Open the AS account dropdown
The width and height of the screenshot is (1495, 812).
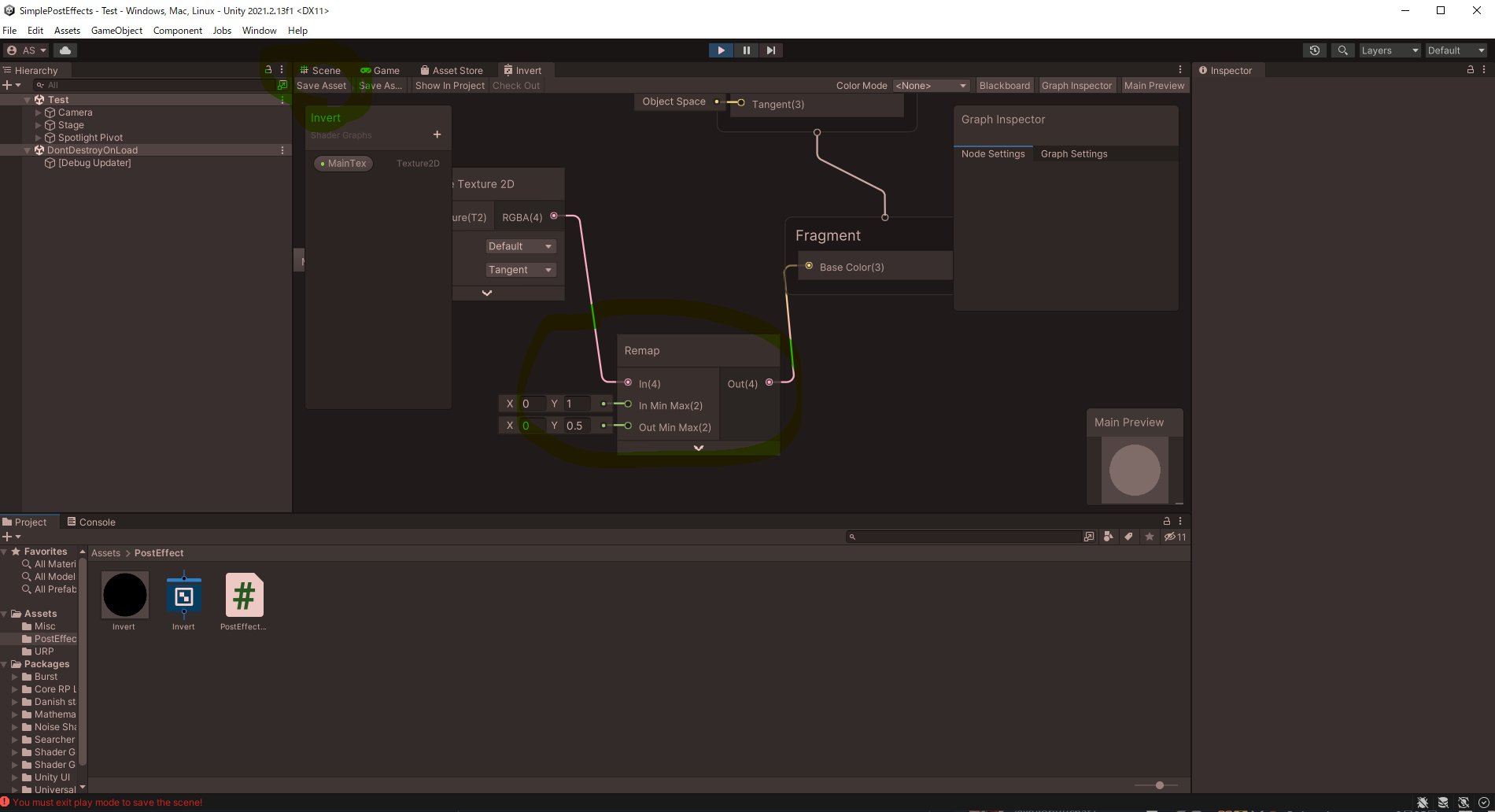click(27, 50)
